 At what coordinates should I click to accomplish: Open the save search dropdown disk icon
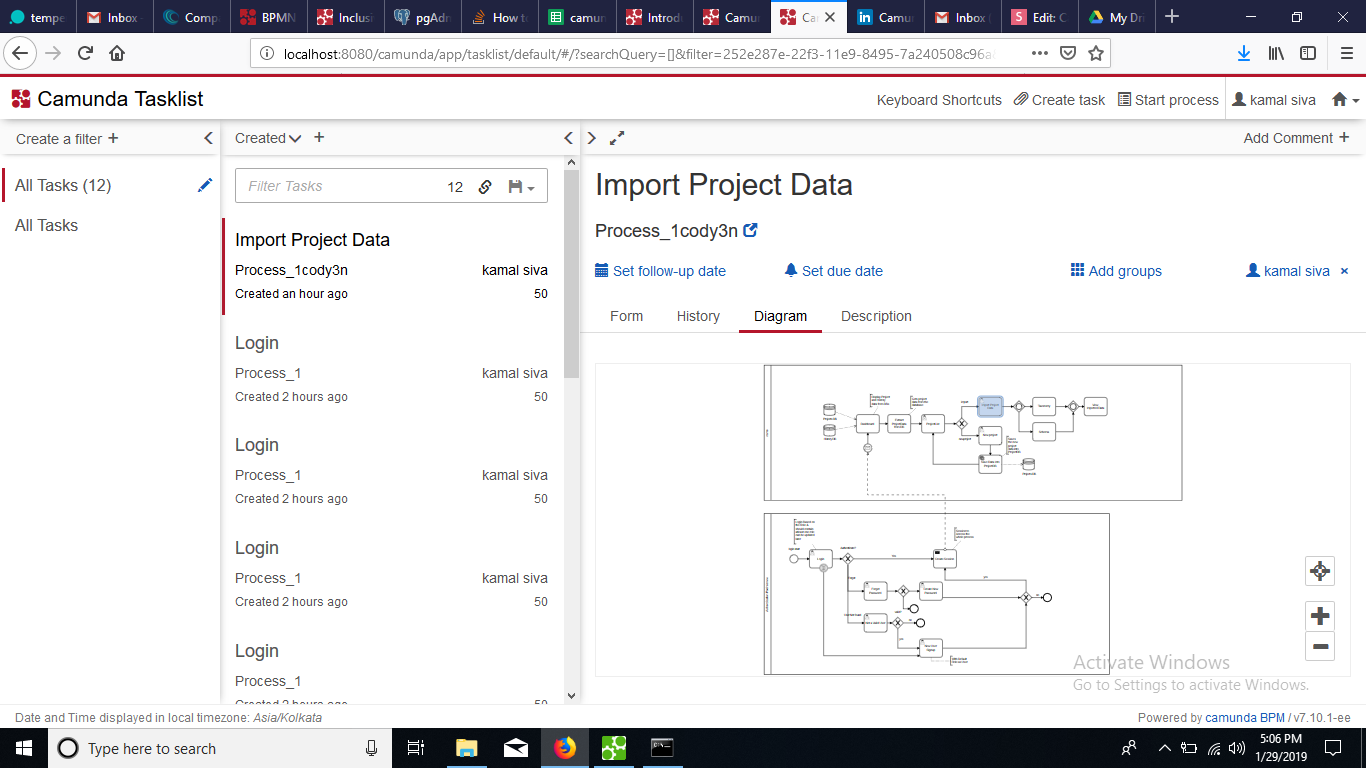click(x=521, y=186)
